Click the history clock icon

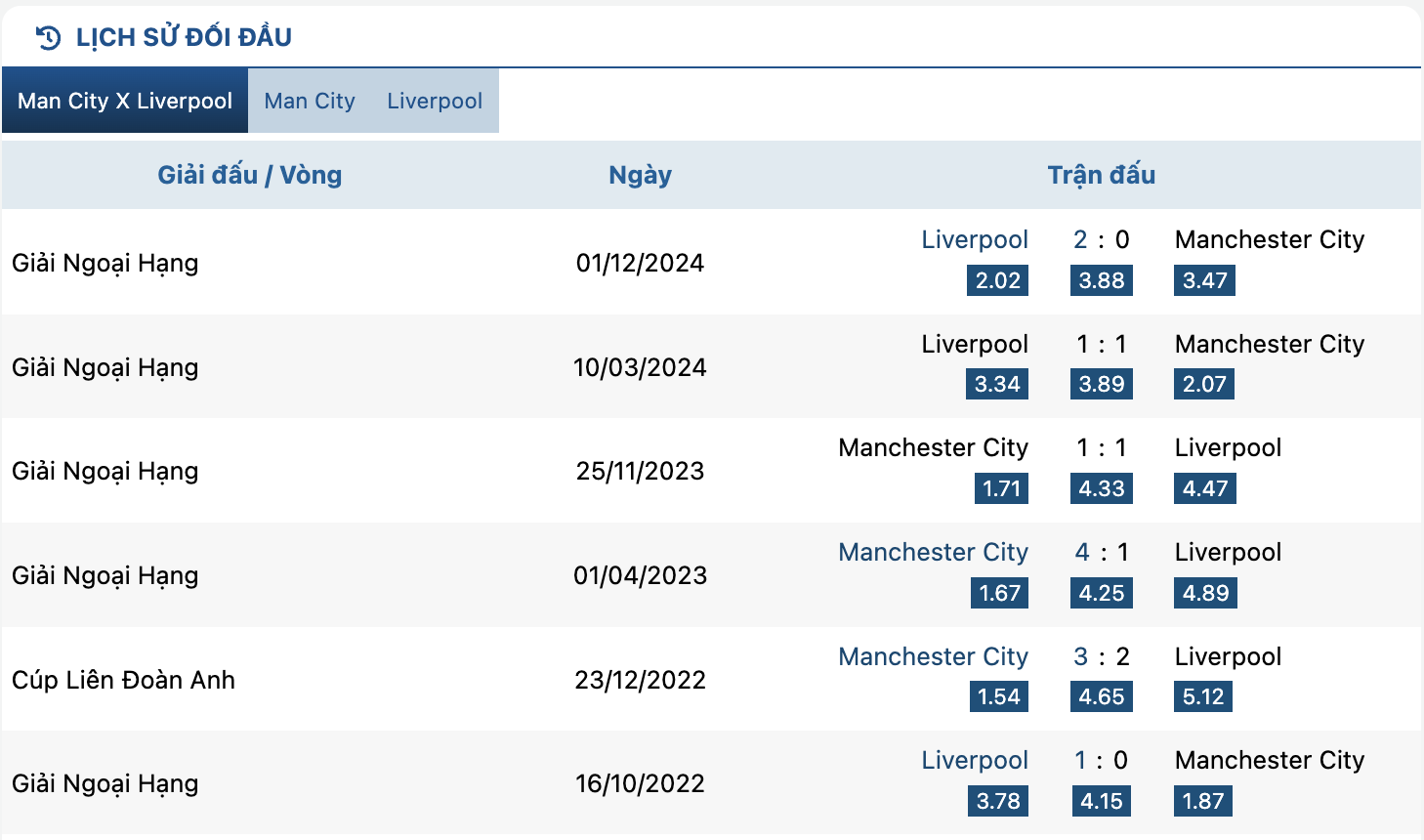coord(48,38)
